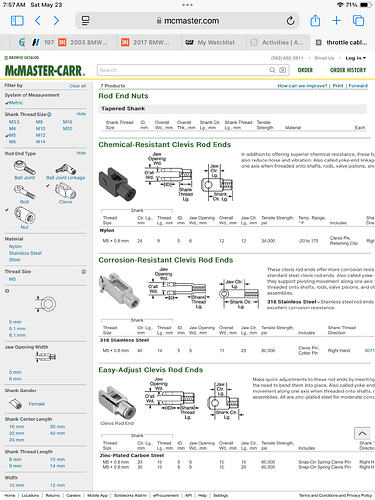The image size is (375, 500).
Task: Click the Nut rod end image
Action: click(x=24, y=215)
